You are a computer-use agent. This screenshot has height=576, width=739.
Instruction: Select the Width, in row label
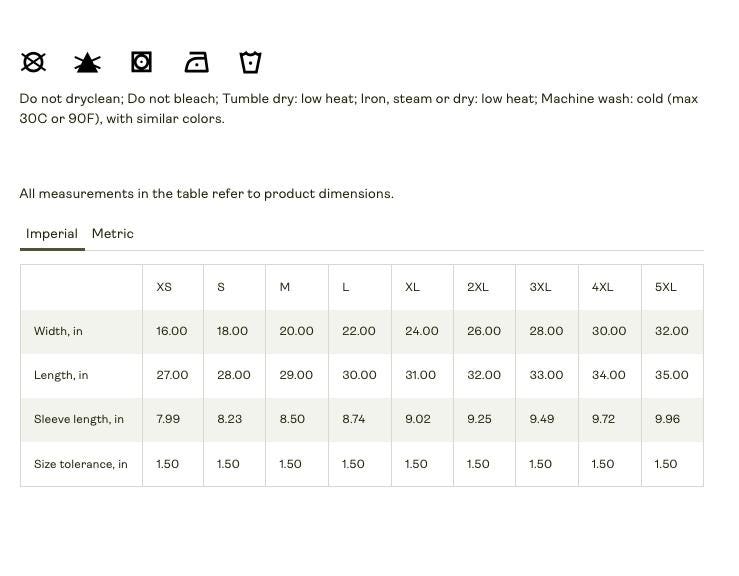point(58,331)
